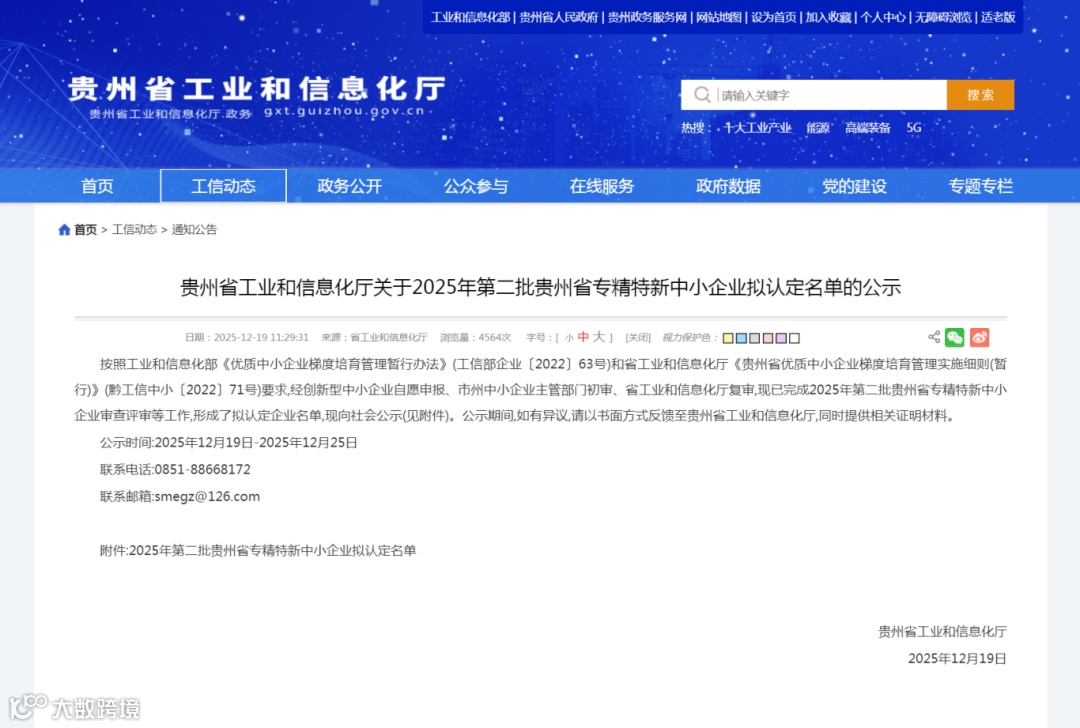The height and width of the screenshot is (728, 1080).
Task: Turn off protection color via 关闭
Action: point(637,337)
